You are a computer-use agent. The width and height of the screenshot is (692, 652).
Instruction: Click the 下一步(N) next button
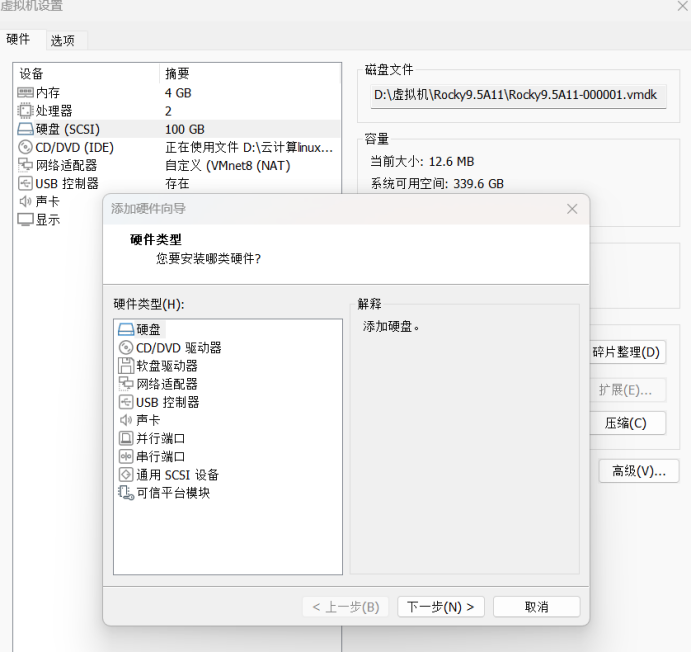click(x=441, y=607)
